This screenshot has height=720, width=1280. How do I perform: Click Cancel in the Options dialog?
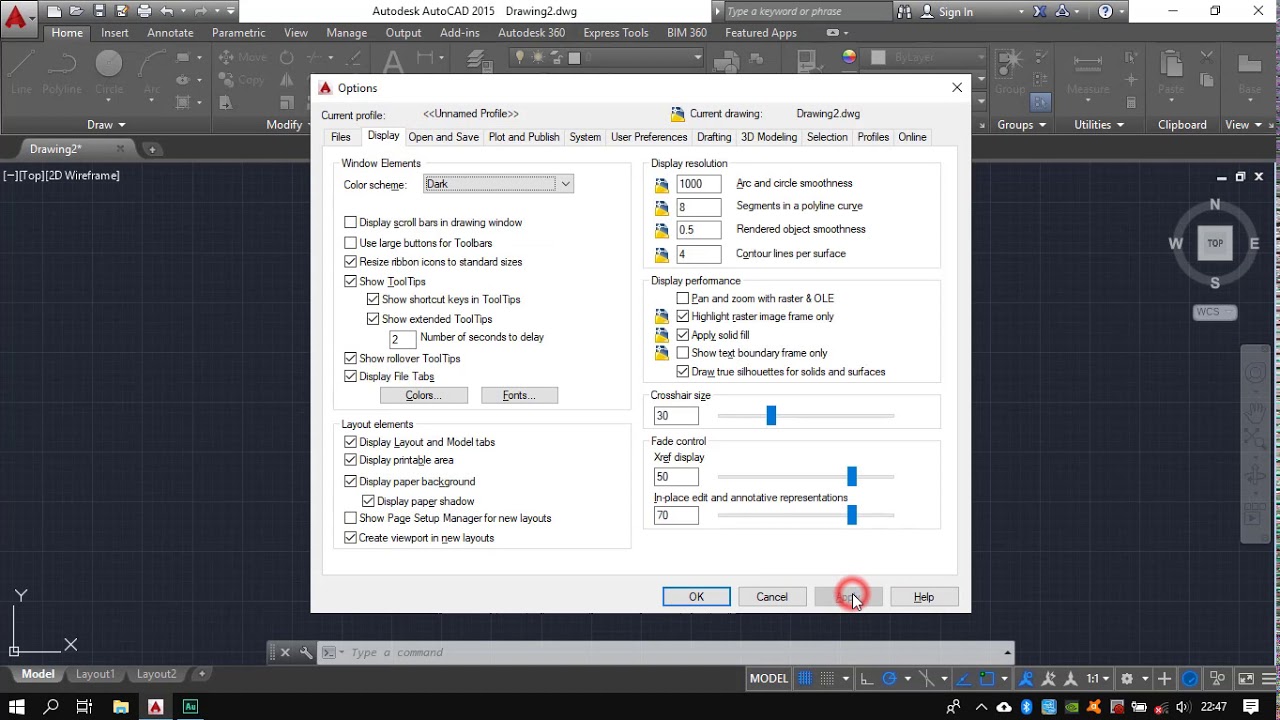[x=772, y=597]
